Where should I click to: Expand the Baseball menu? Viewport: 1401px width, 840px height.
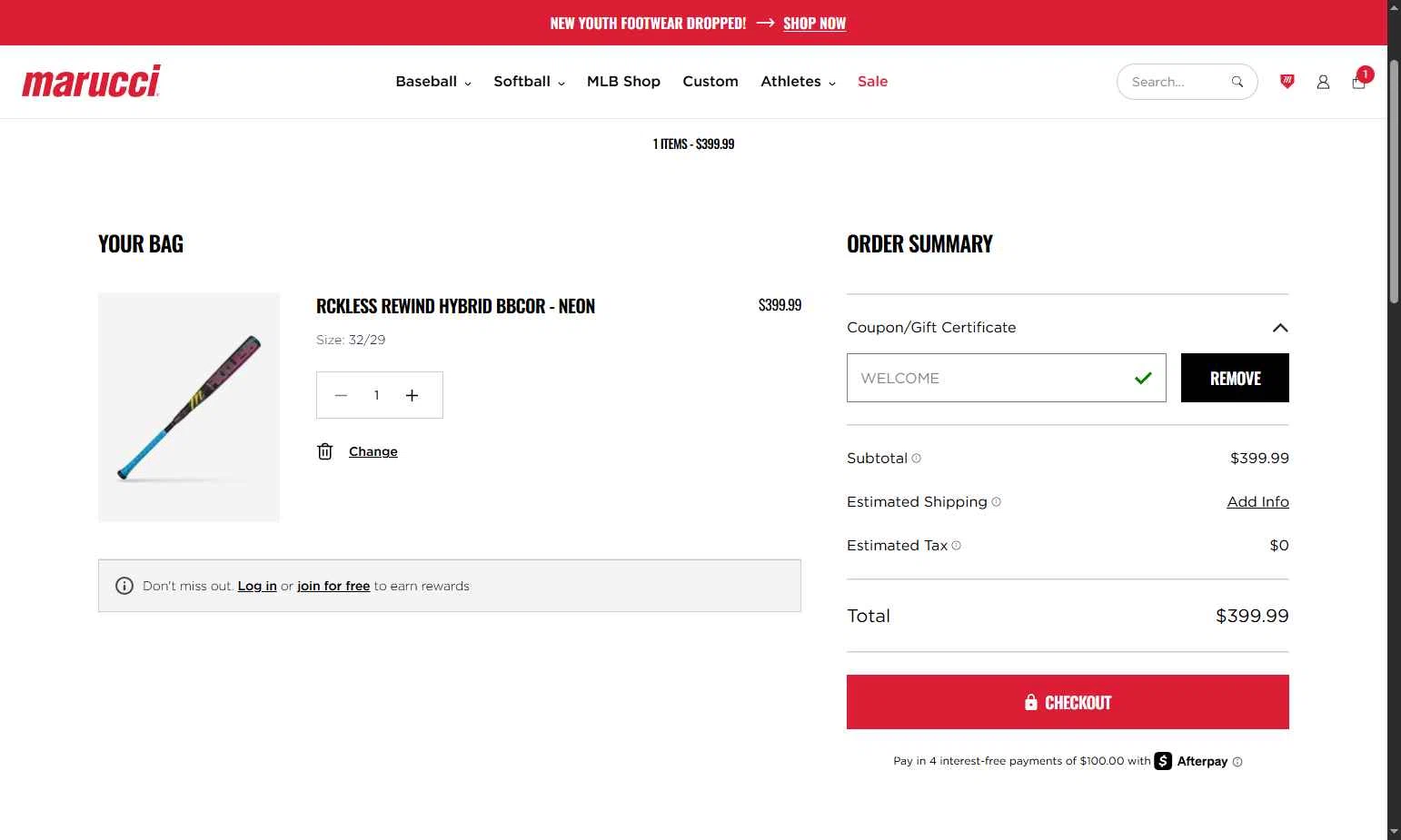(x=433, y=82)
